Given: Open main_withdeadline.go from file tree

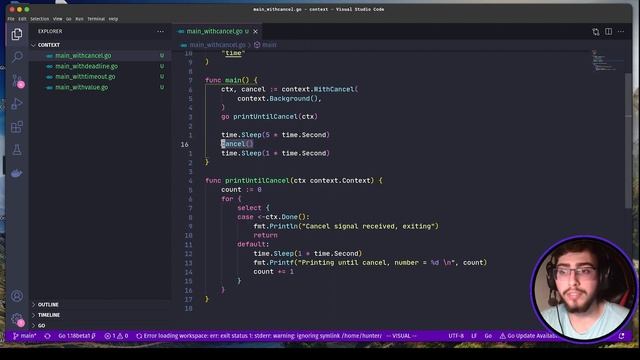Looking at the screenshot, I should pos(100,66).
